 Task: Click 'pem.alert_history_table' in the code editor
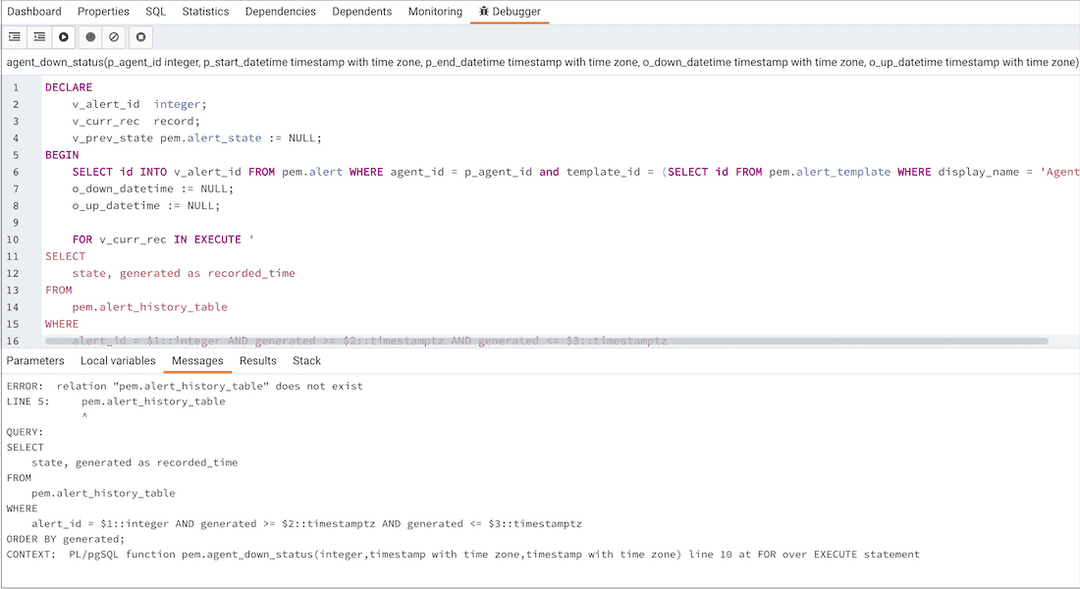click(149, 307)
